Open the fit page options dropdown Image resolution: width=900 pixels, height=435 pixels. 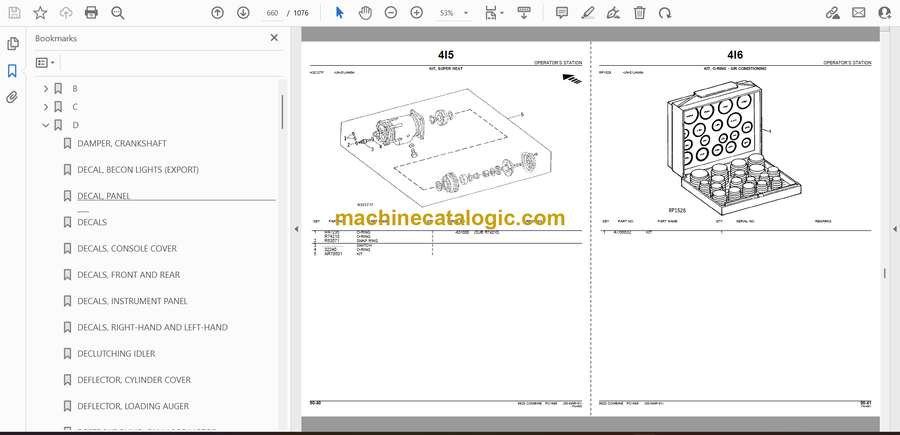click(x=494, y=13)
